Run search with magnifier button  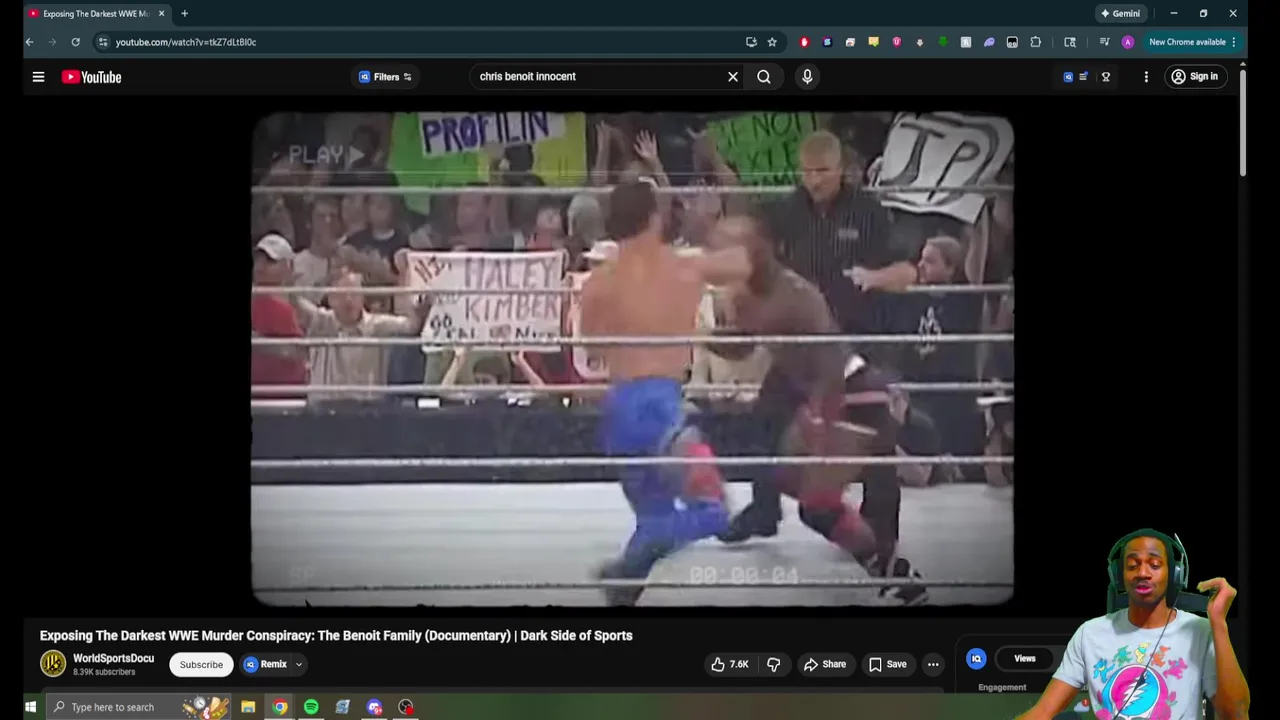[764, 77]
